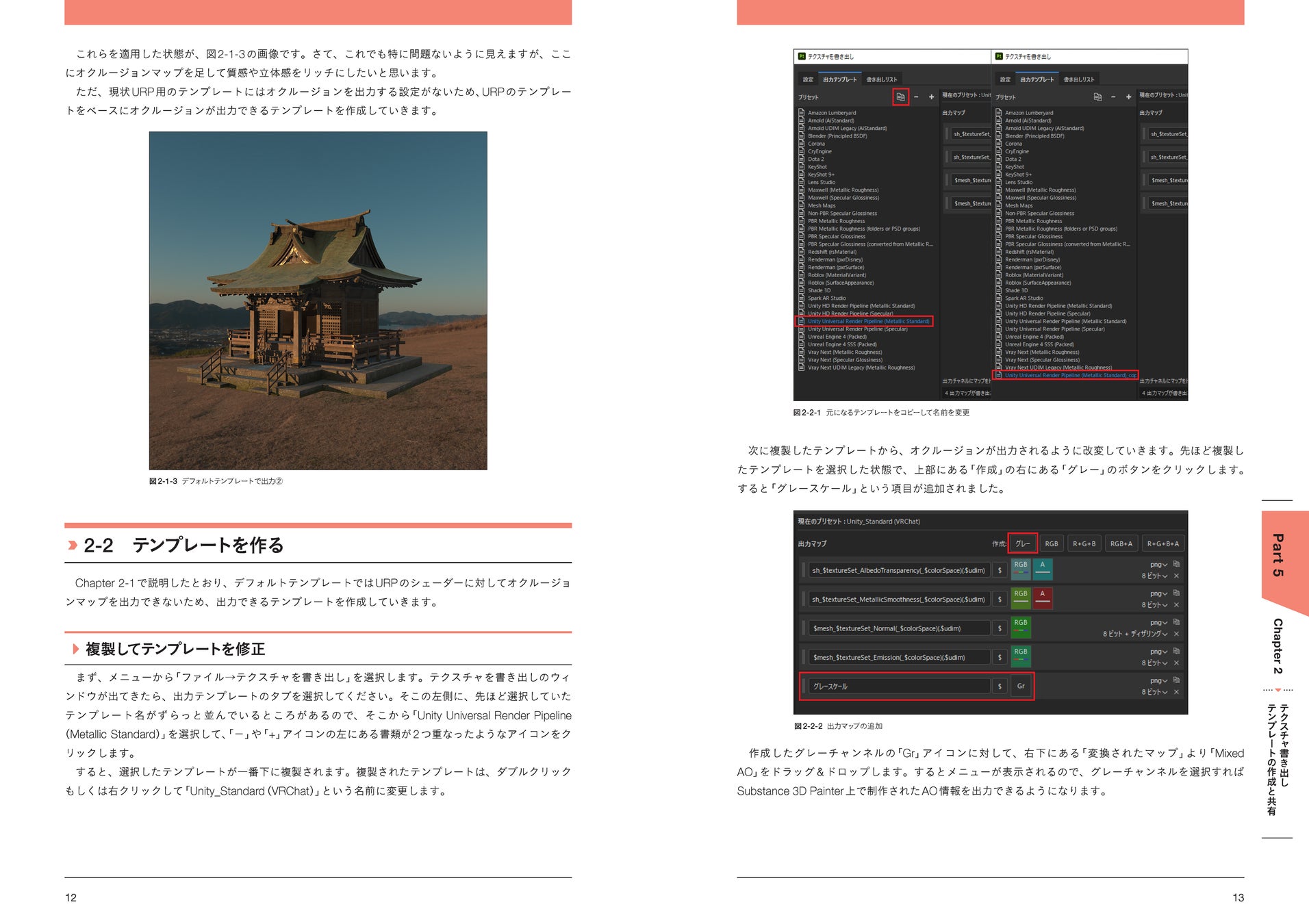Click the red-outlined duplicate preset icon
The height and width of the screenshot is (924, 1309).
pyautogui.click(x=900, y=97)
